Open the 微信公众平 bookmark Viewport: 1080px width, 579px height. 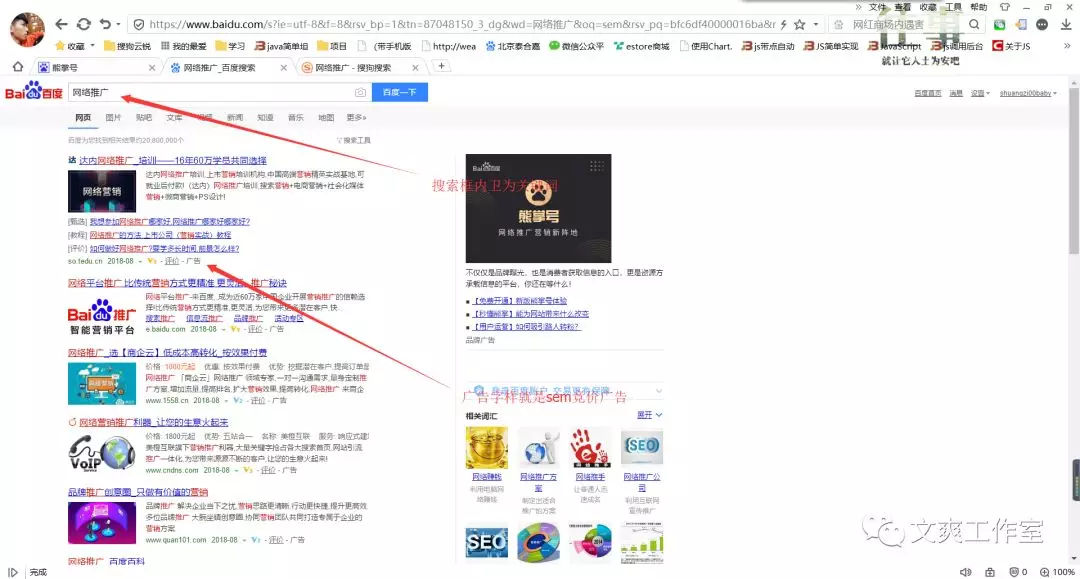577,46
